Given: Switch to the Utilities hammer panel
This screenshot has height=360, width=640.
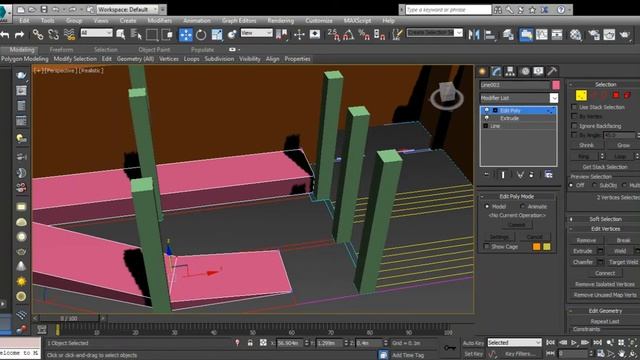Looking at the screenshot, I should (552, 71).
